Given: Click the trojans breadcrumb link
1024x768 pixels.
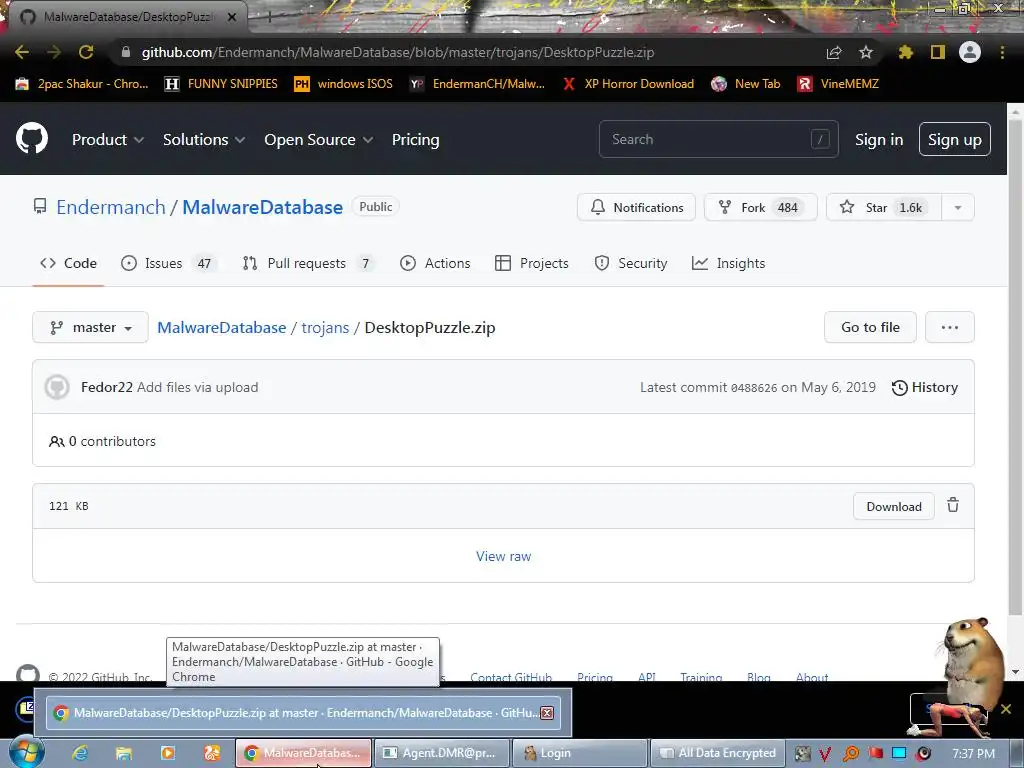Looking at the screenshot, I should (325, 328).
